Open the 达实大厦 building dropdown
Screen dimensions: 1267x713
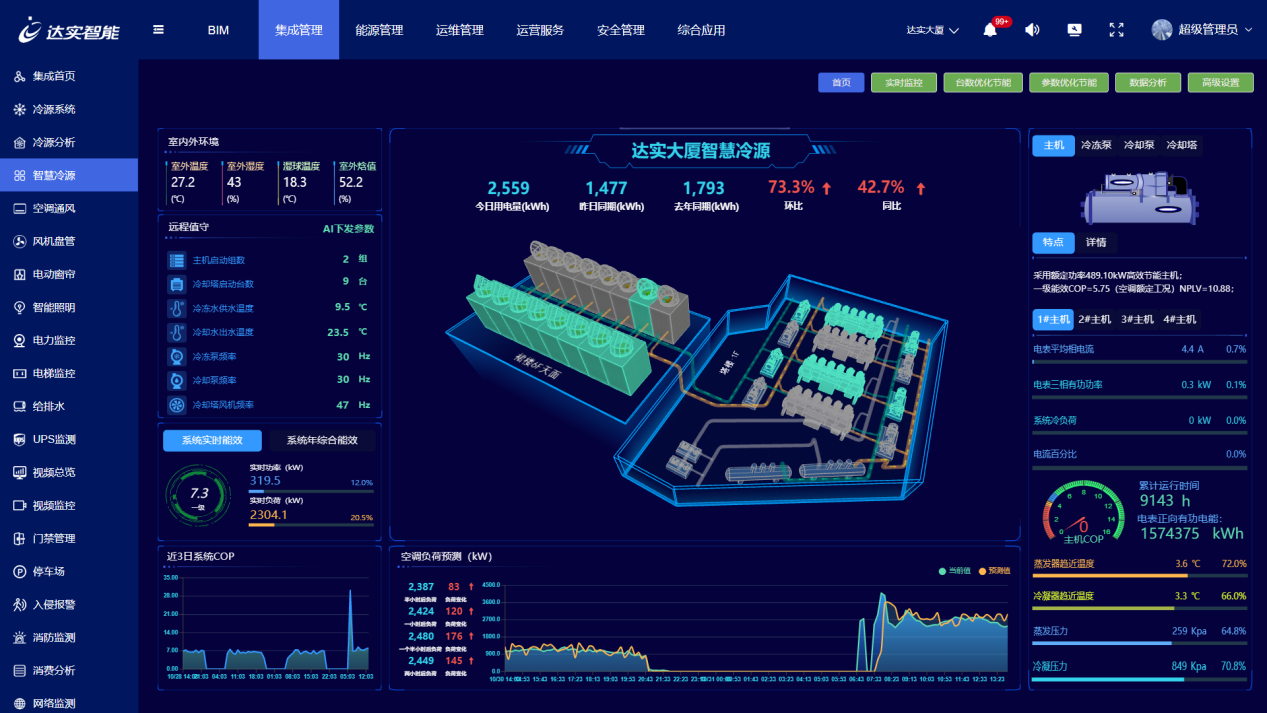point(933,30)
